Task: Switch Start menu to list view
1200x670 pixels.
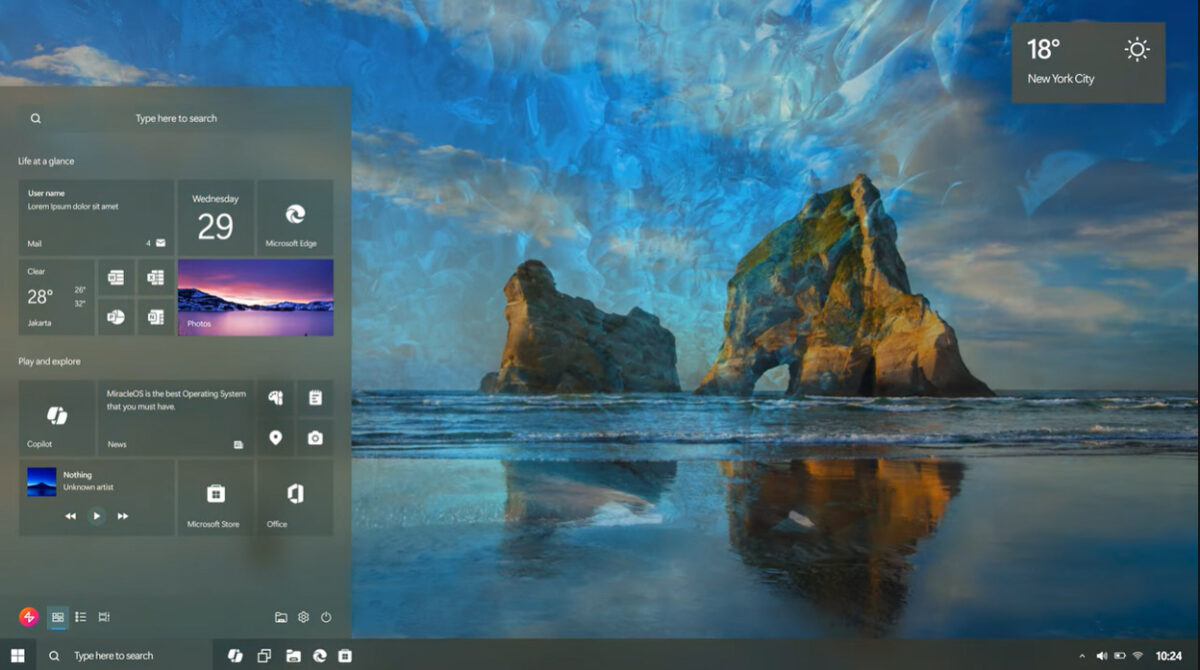Action: pyautogui.click(x=80, y=617)
